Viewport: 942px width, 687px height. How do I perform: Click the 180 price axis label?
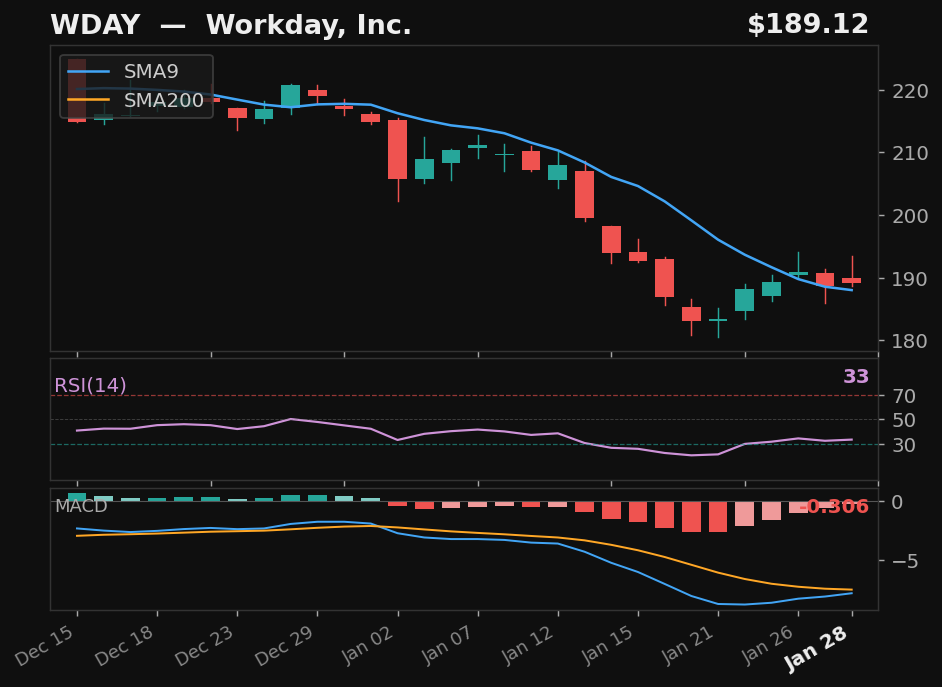click(910, 340)
